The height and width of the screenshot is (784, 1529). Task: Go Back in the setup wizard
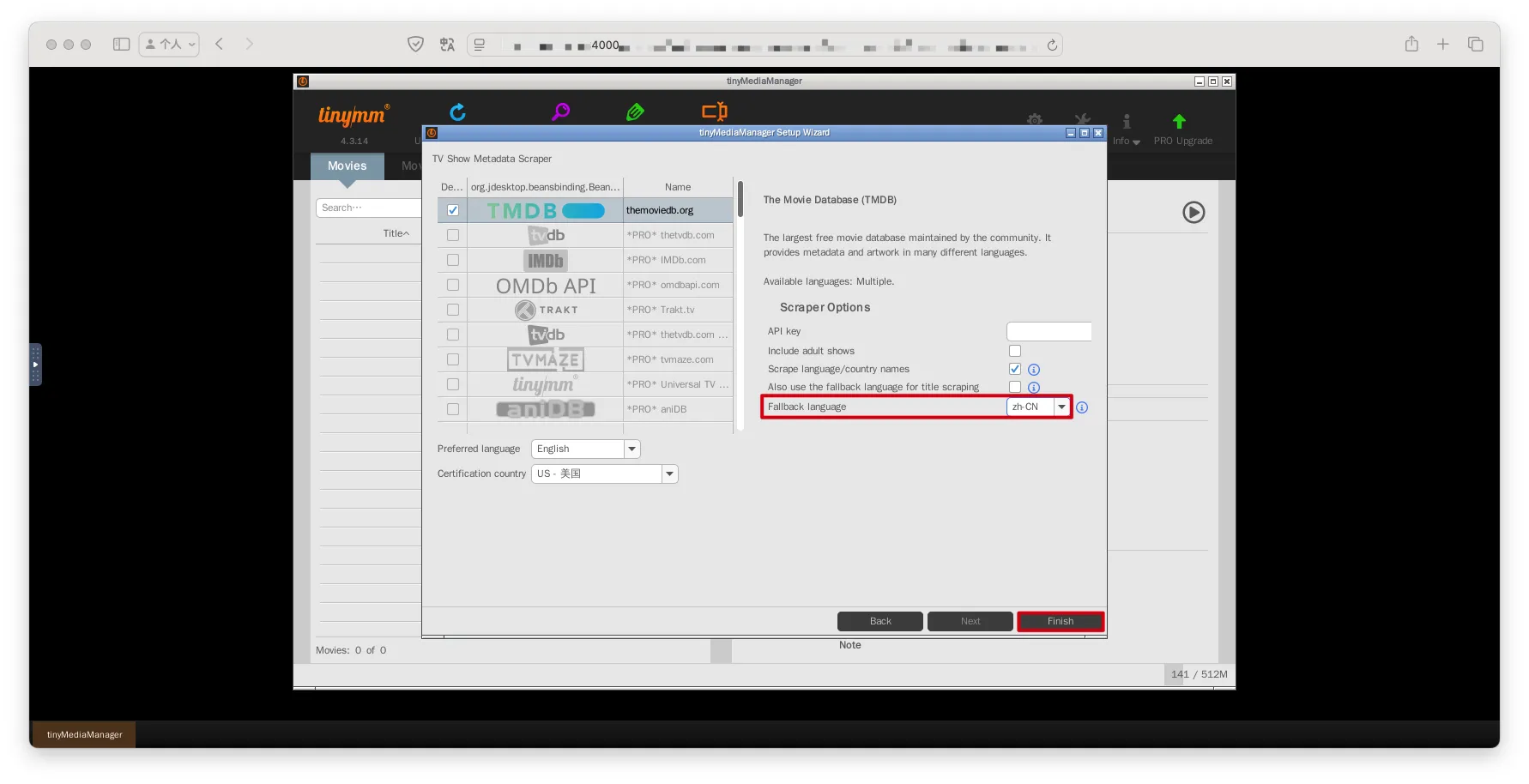coord(879,621)
